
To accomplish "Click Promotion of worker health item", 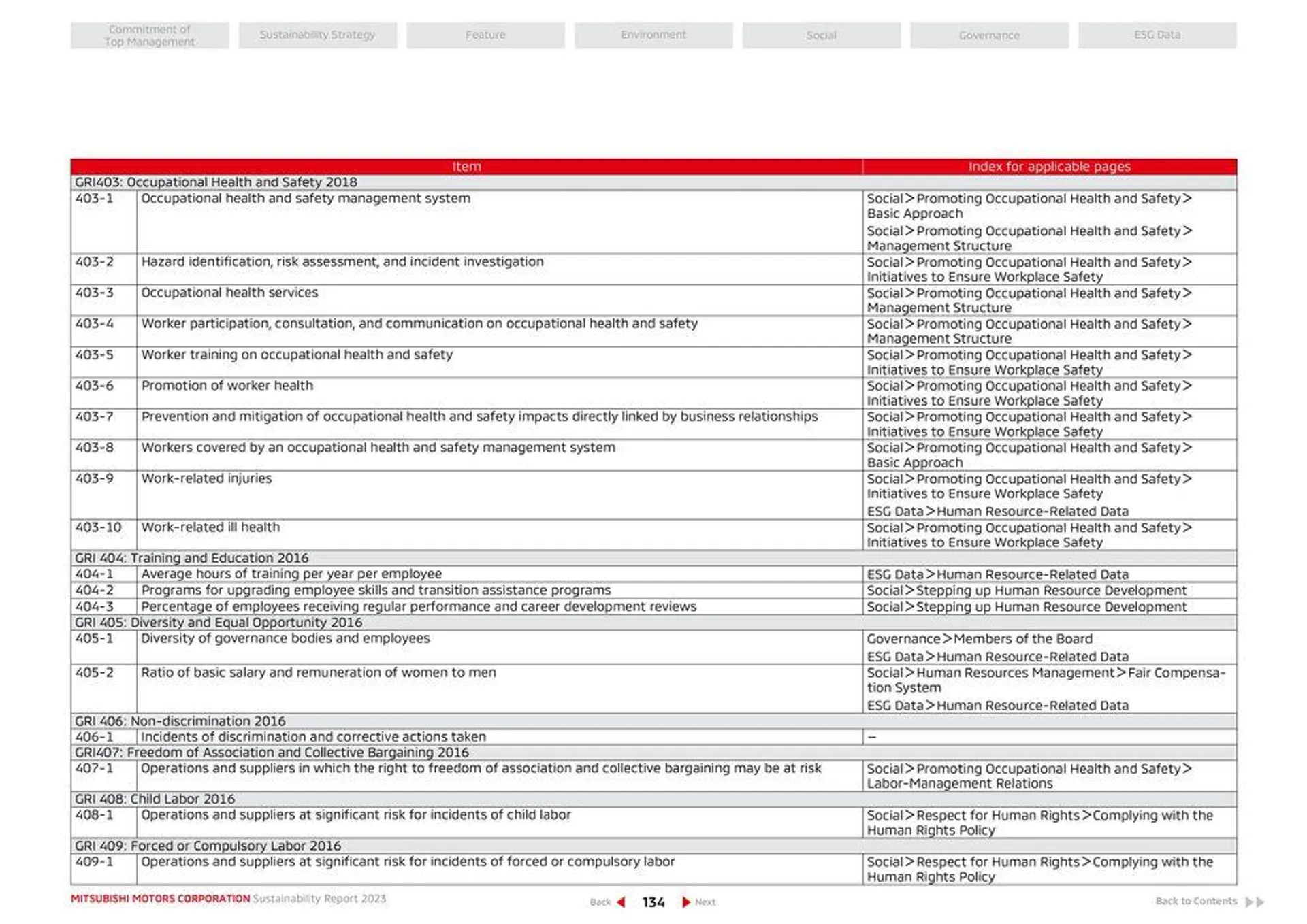I will click(x=227, y=386).
